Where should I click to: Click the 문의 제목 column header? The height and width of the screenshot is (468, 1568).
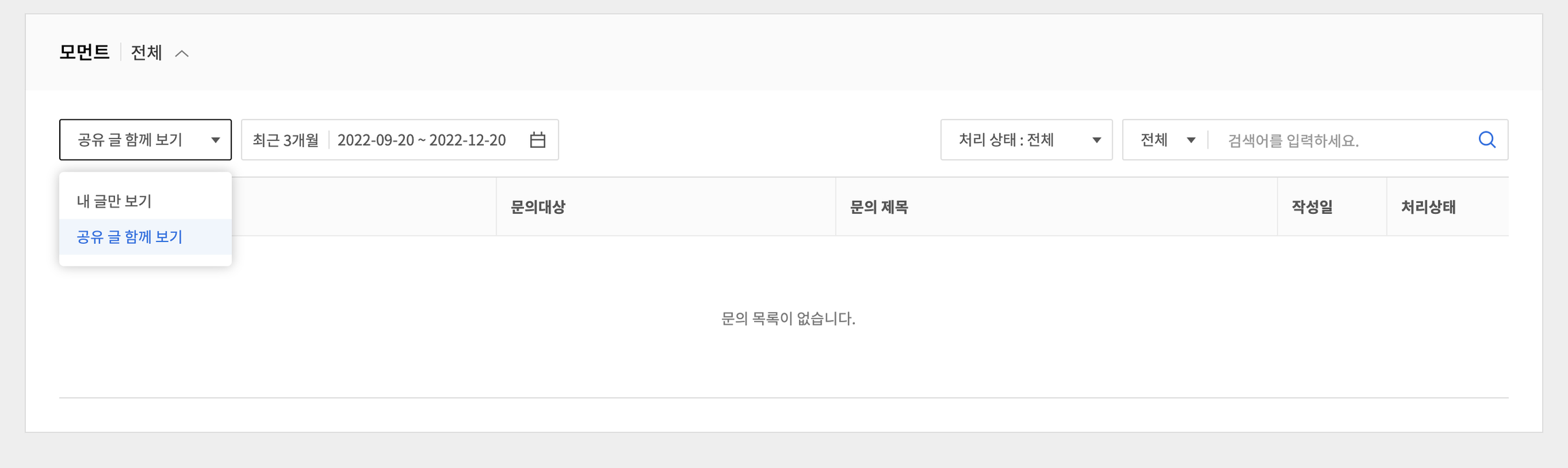[x=879, y=207]
